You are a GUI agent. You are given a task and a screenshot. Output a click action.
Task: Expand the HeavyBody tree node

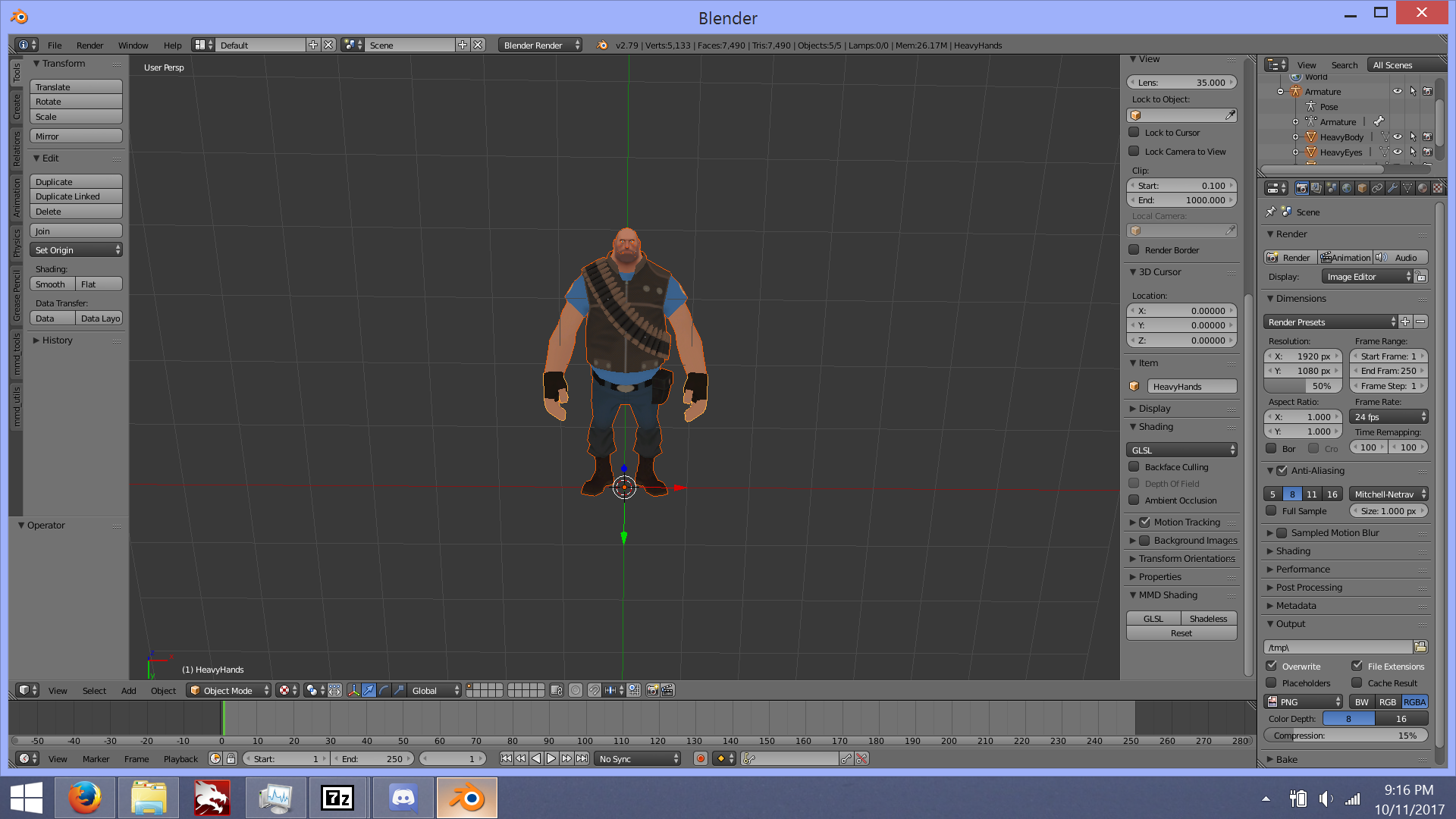(x=1295, y=137)
